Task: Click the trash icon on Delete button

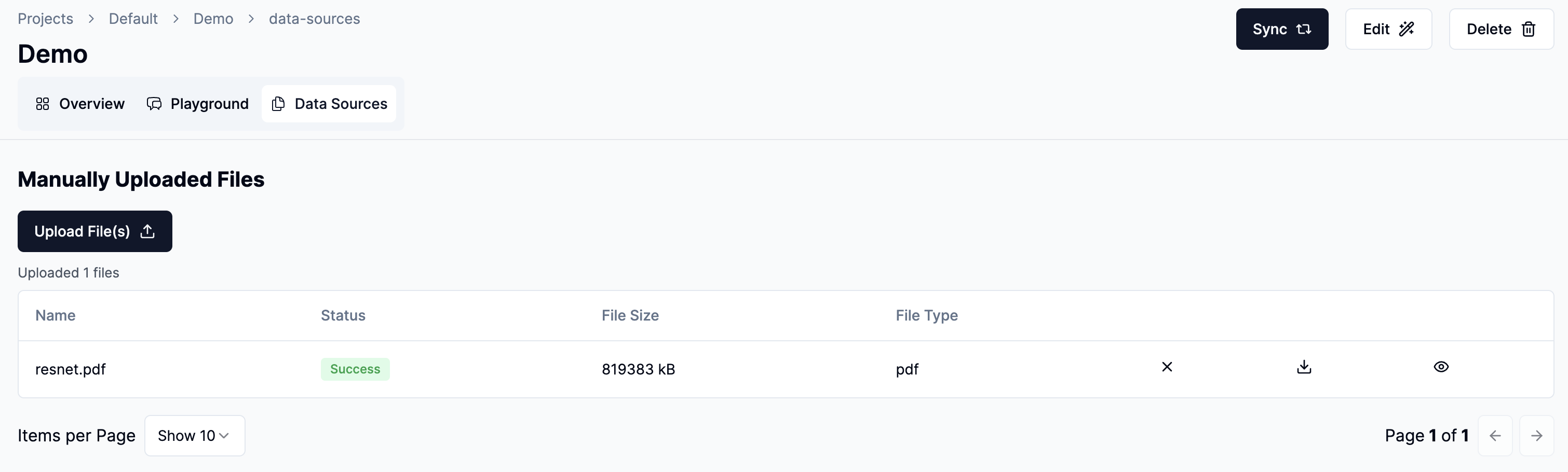Action: point(1529,29)
